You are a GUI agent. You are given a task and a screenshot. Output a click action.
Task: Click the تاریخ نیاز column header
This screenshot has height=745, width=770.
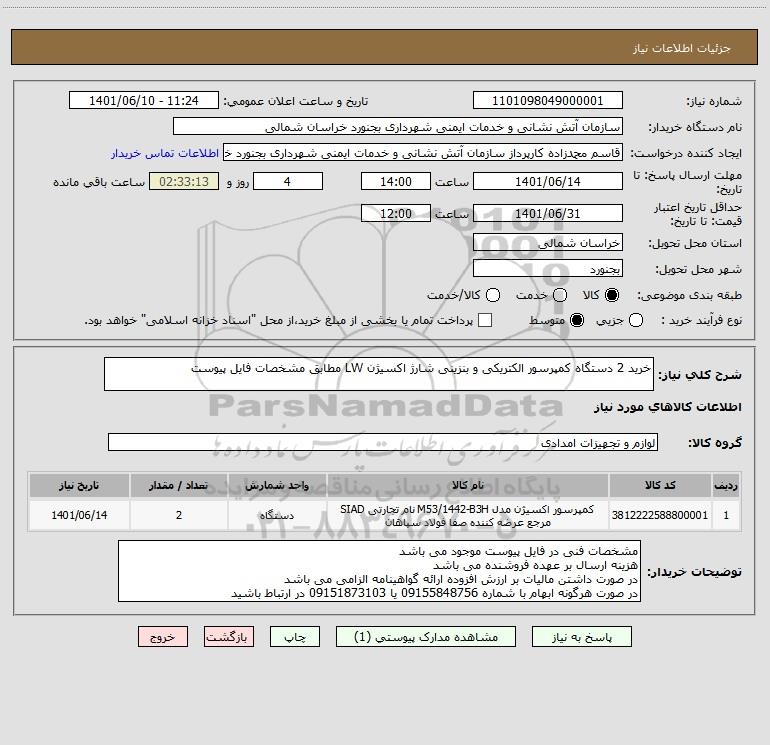[79, 485]
